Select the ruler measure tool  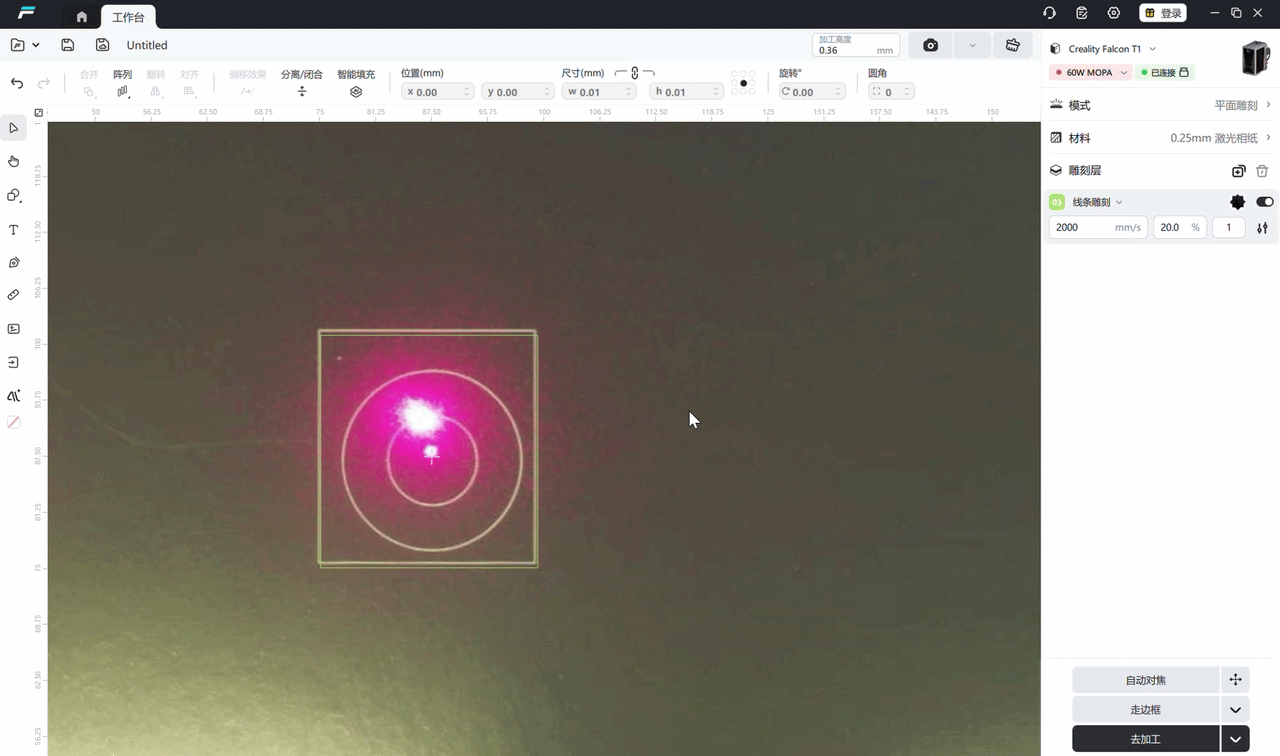[x=14, y=295]
